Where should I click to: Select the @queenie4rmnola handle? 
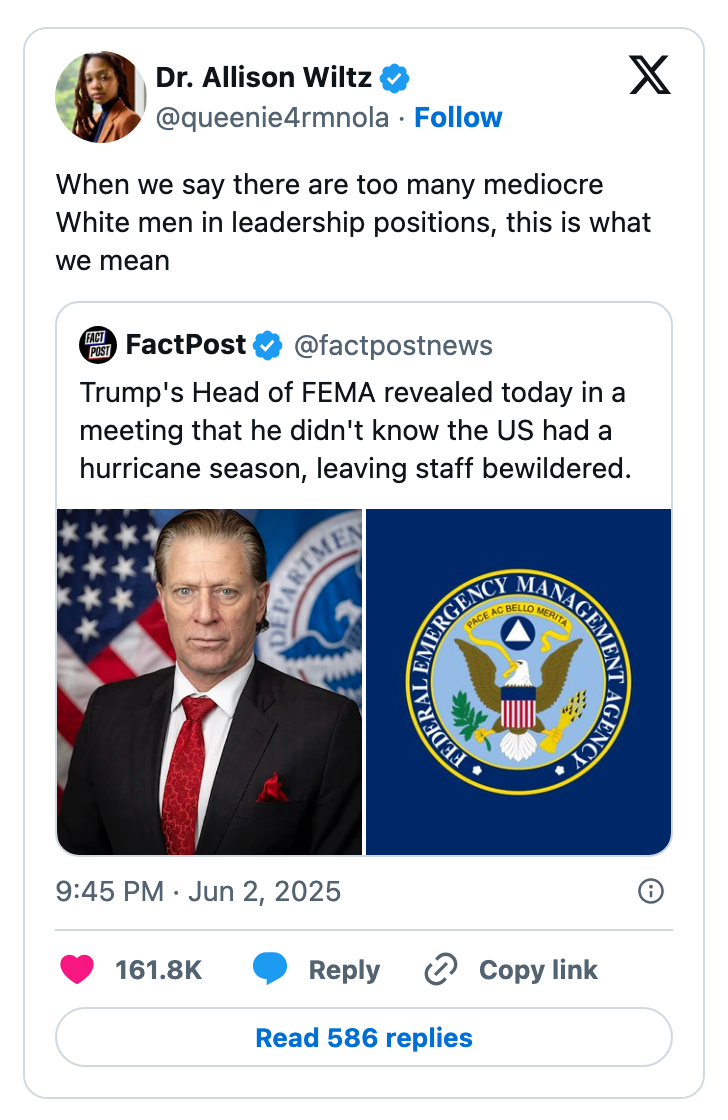click(x=268, y=117)
